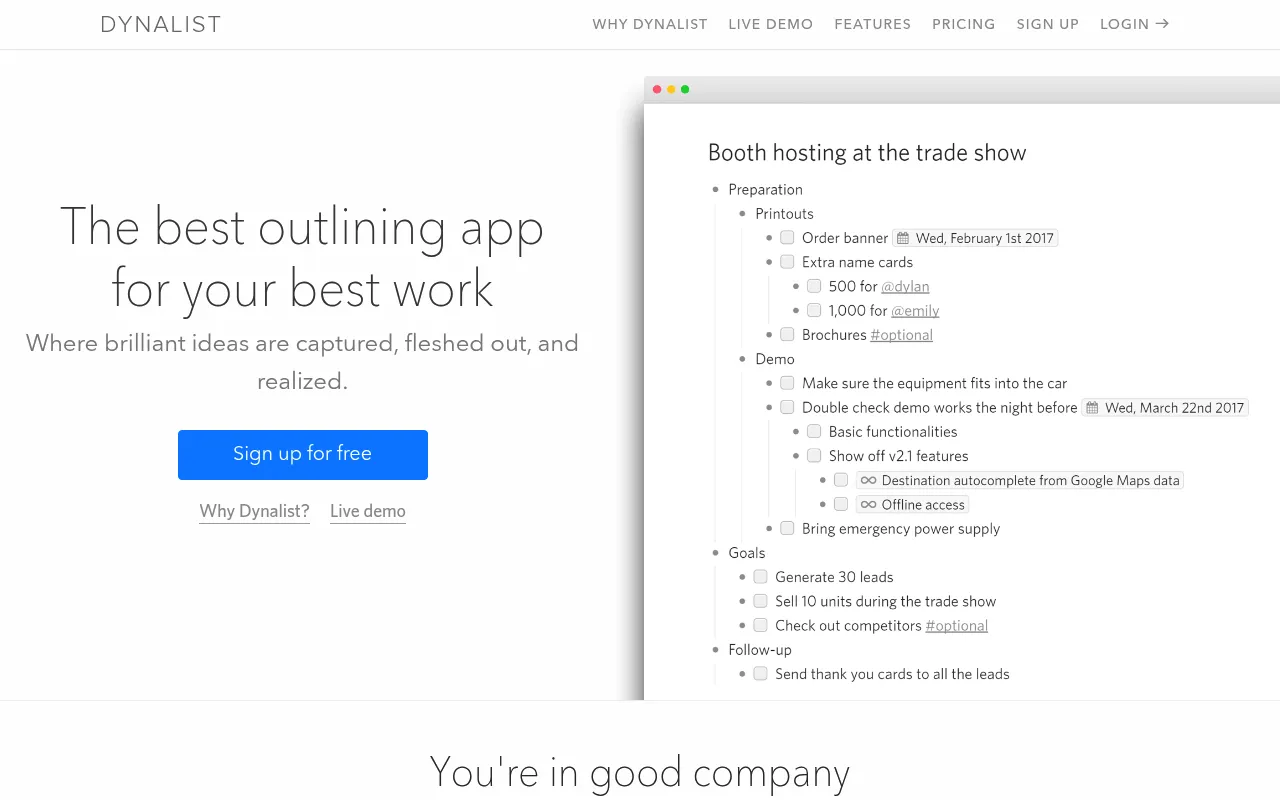Screen dimensions: 1280x800
Task: Click the Dynalist logo
Action: coord(161,24)
